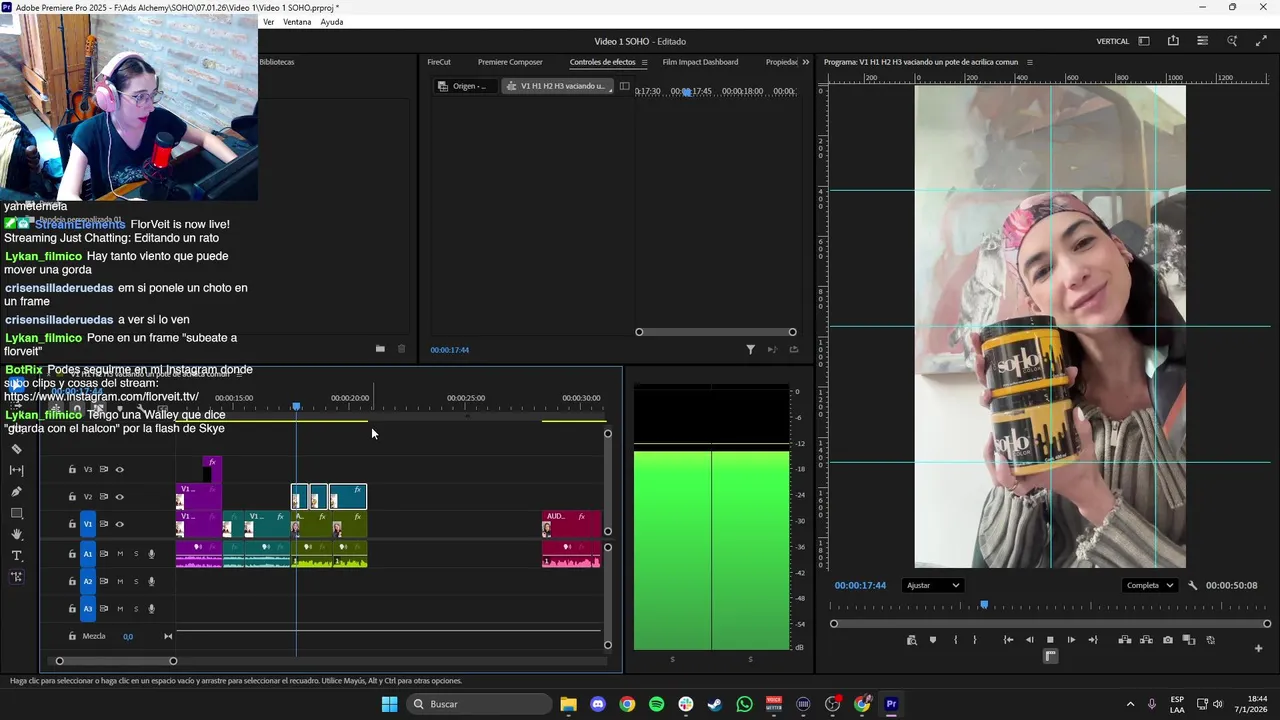Select the Pen tool in timeline toolbar
1280x720 pixels.
(x=16, y=492)
